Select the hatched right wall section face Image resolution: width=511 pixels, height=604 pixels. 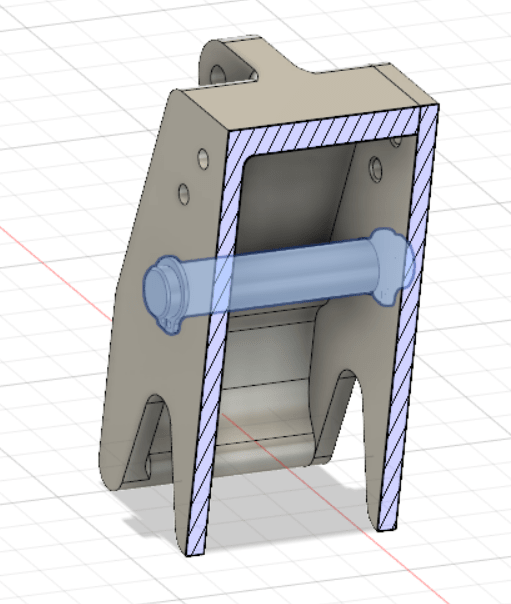[409, 316]
